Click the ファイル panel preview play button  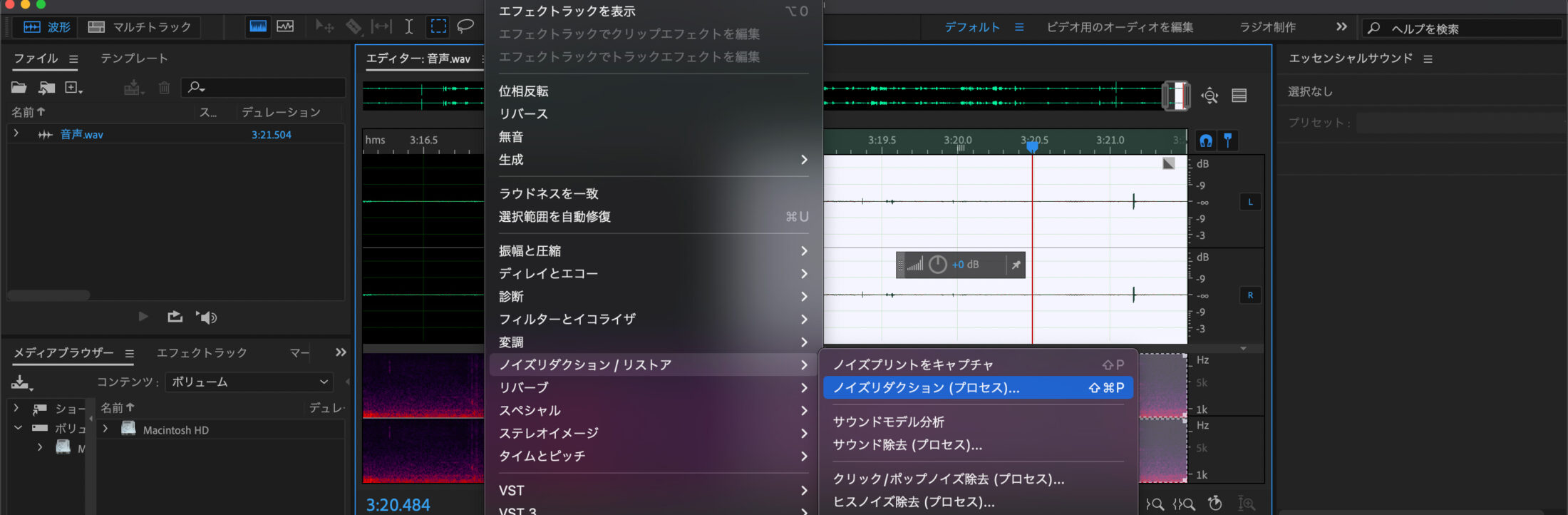tap(143, 317)
